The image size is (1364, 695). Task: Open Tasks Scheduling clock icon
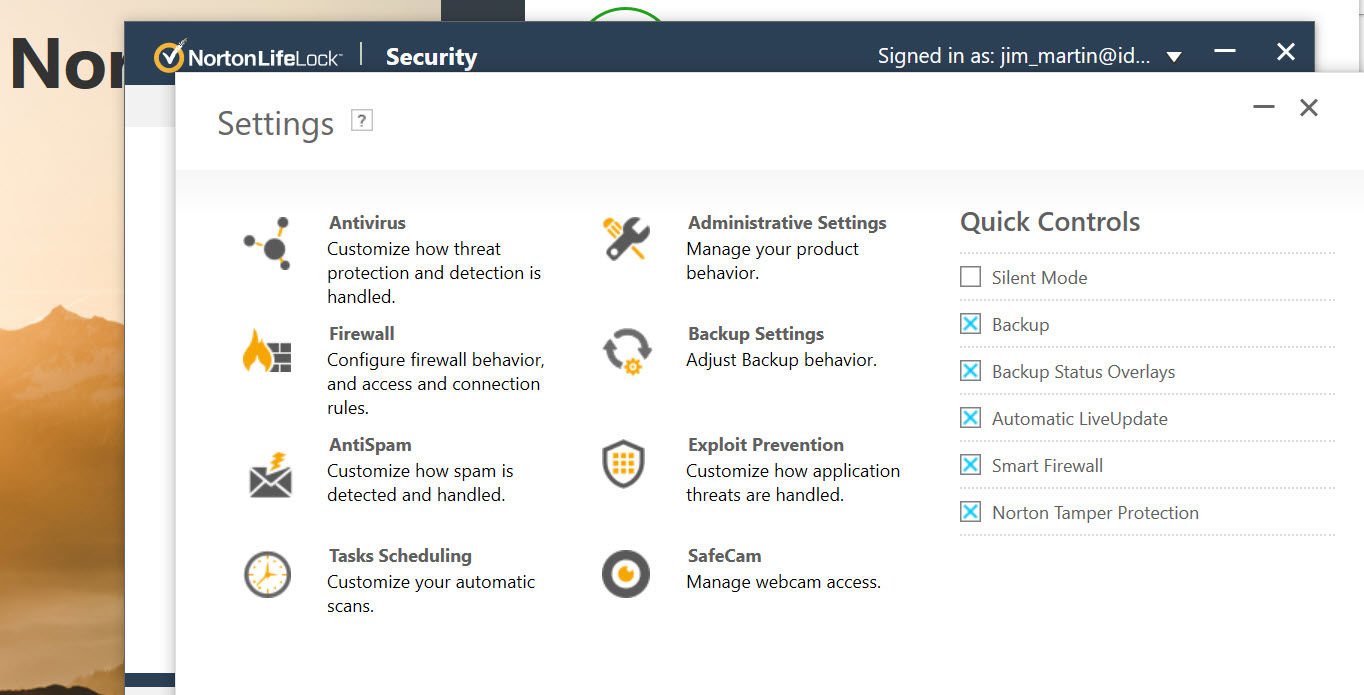pos(267,575)
